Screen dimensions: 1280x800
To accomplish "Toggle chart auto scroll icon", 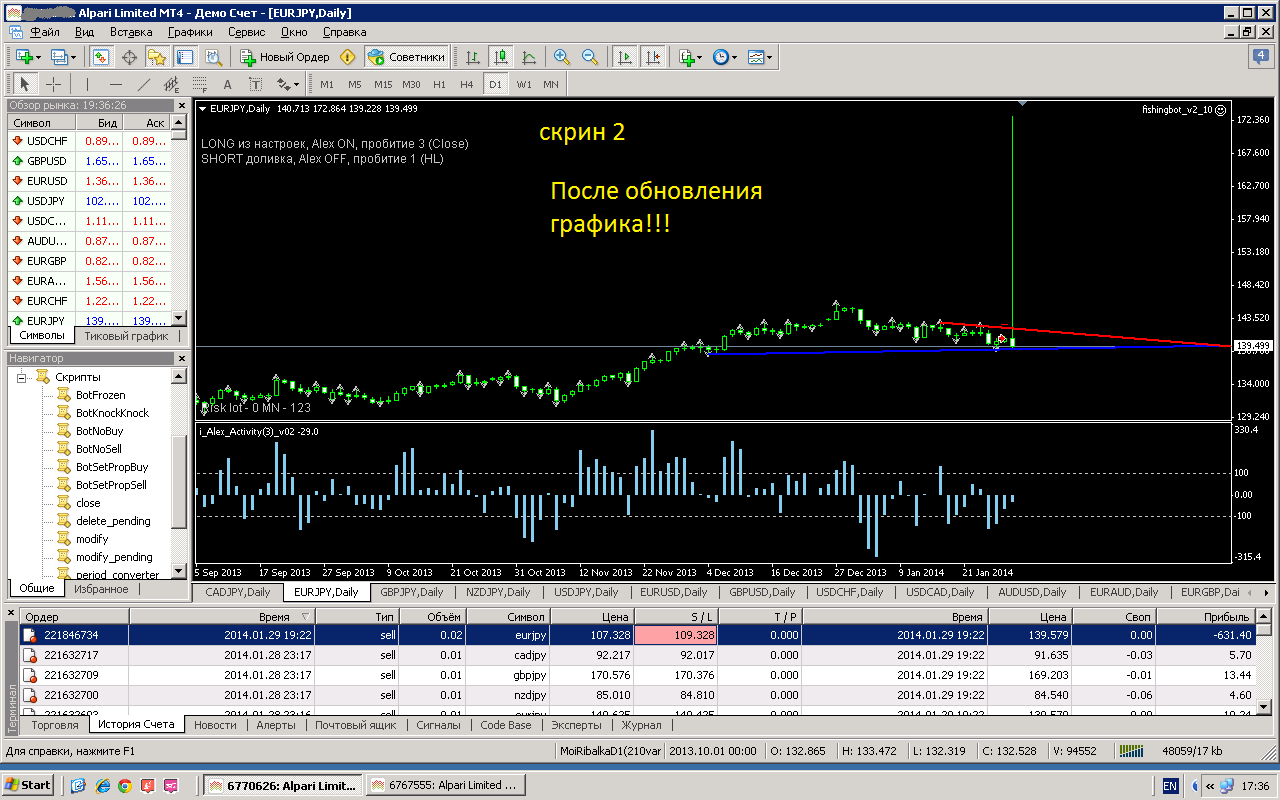I will (625, 57).
